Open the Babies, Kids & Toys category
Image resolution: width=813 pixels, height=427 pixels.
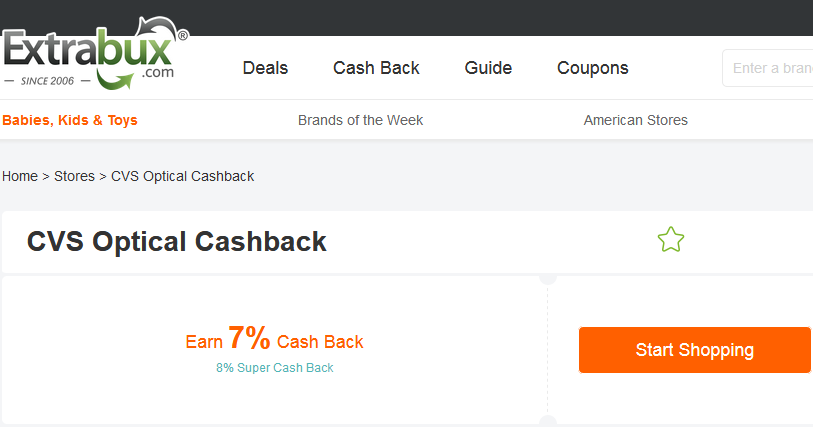tap(70, 120)
